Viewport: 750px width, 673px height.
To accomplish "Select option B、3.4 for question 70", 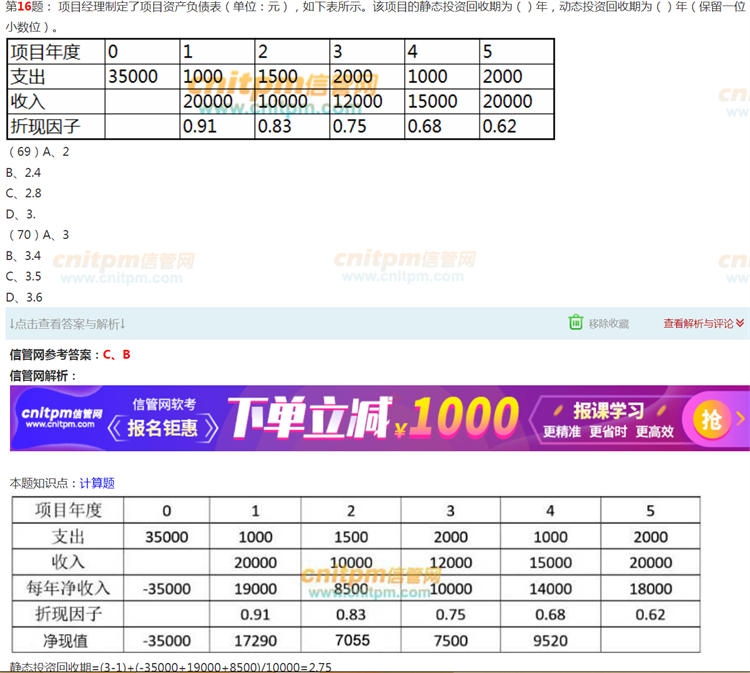I will (x=24, y=255).
